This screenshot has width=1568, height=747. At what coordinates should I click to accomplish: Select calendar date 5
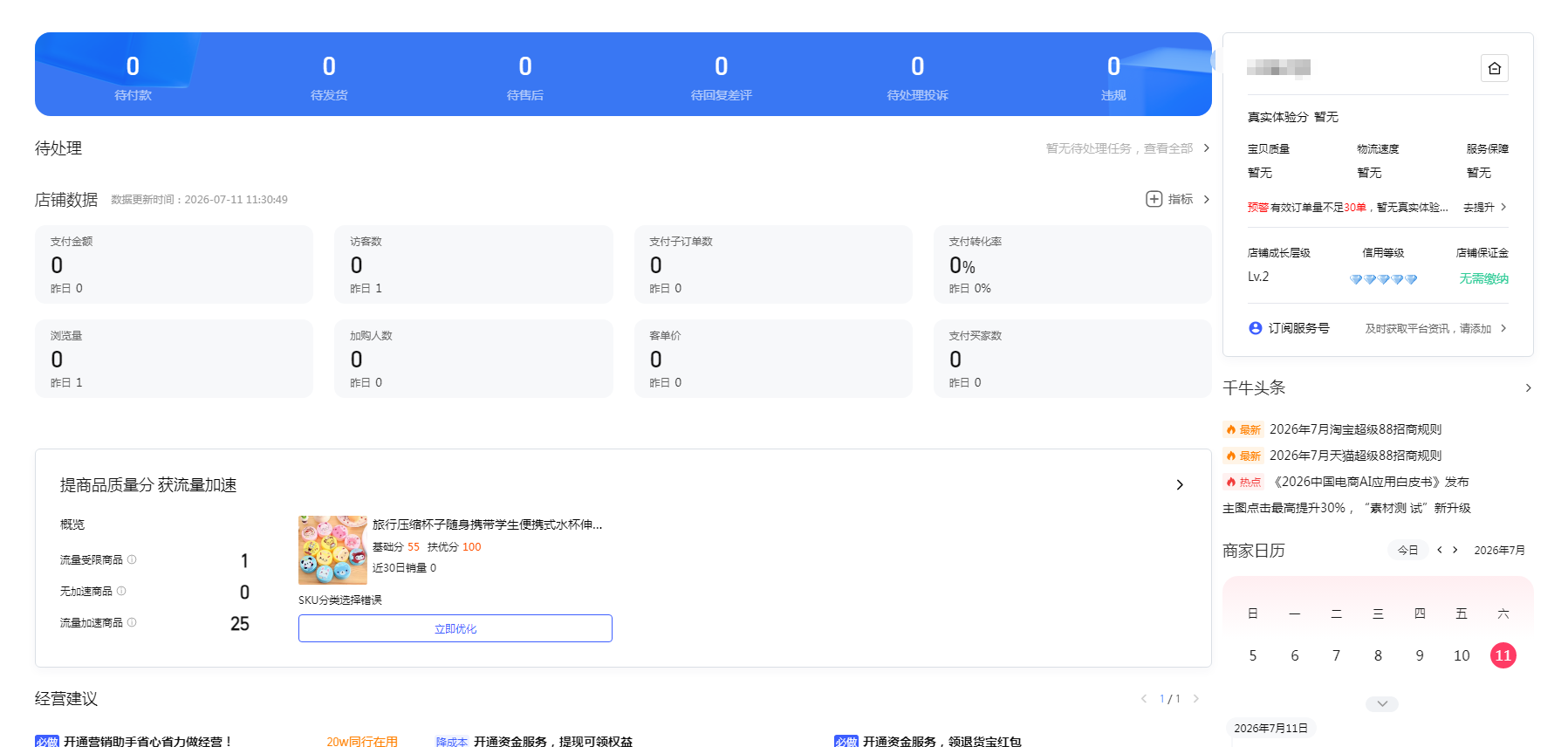tap(1253, 655)
